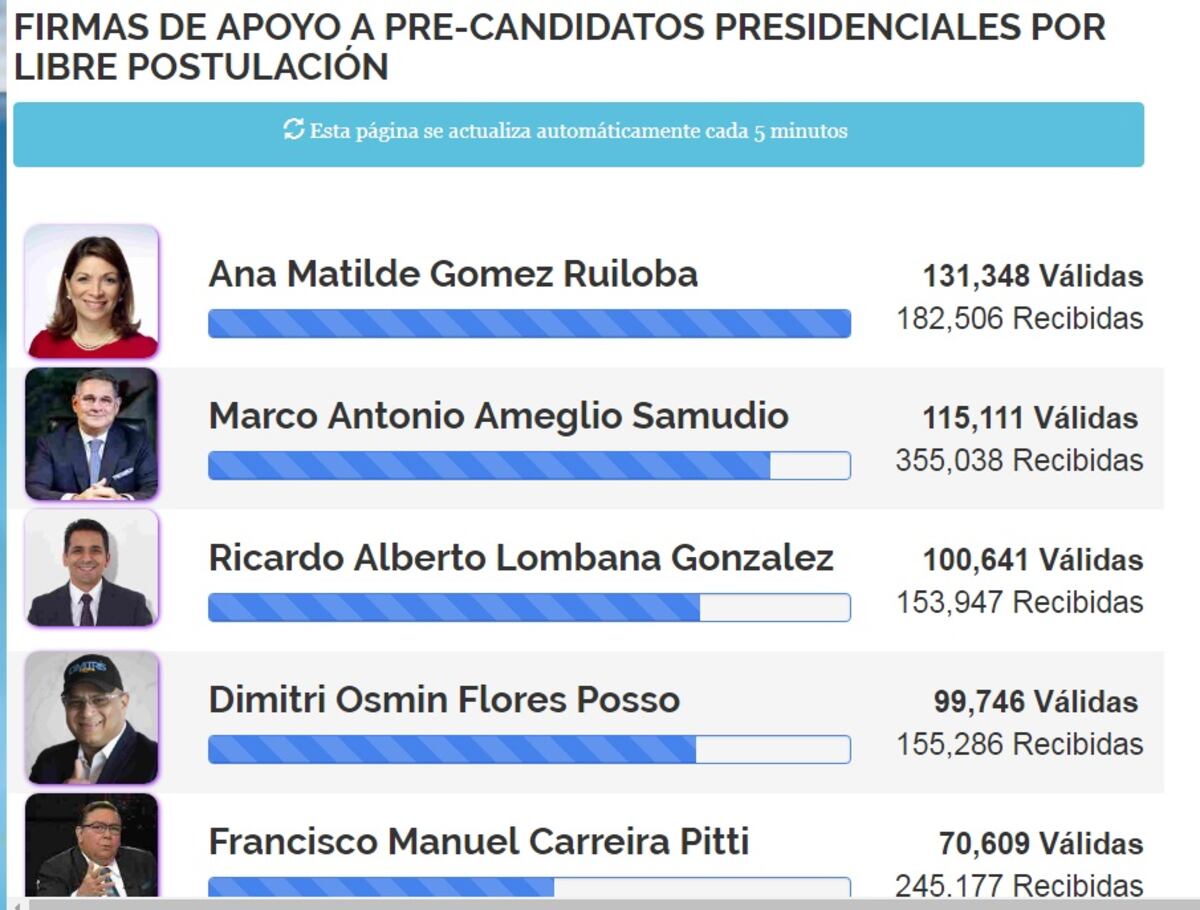
Task: Click Ricardo Lombana's signature progress bar
Action: click(x=528, y=605)
